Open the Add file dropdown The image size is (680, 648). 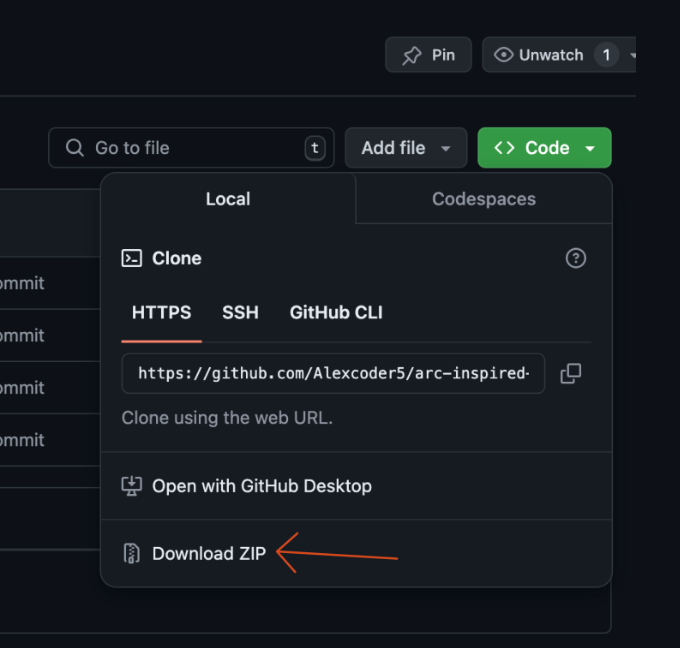(x=406, y=147)
